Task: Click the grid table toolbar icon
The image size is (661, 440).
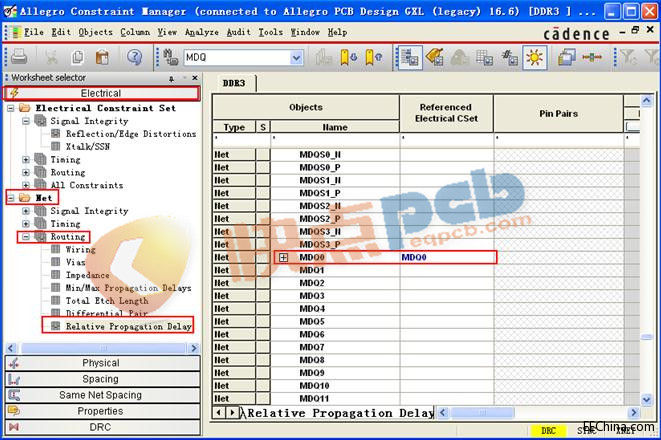Action: (484, 57)
